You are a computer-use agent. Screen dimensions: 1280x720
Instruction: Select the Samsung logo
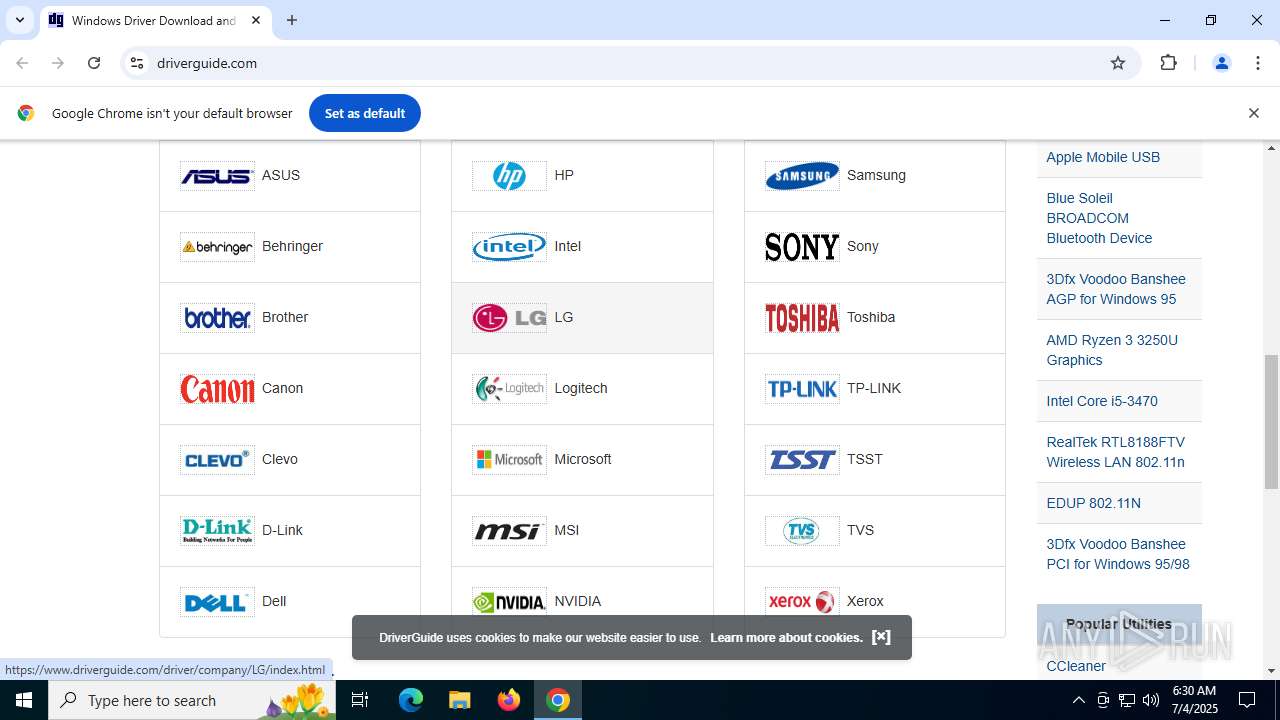pyautogui.click(x=802, y=176)
